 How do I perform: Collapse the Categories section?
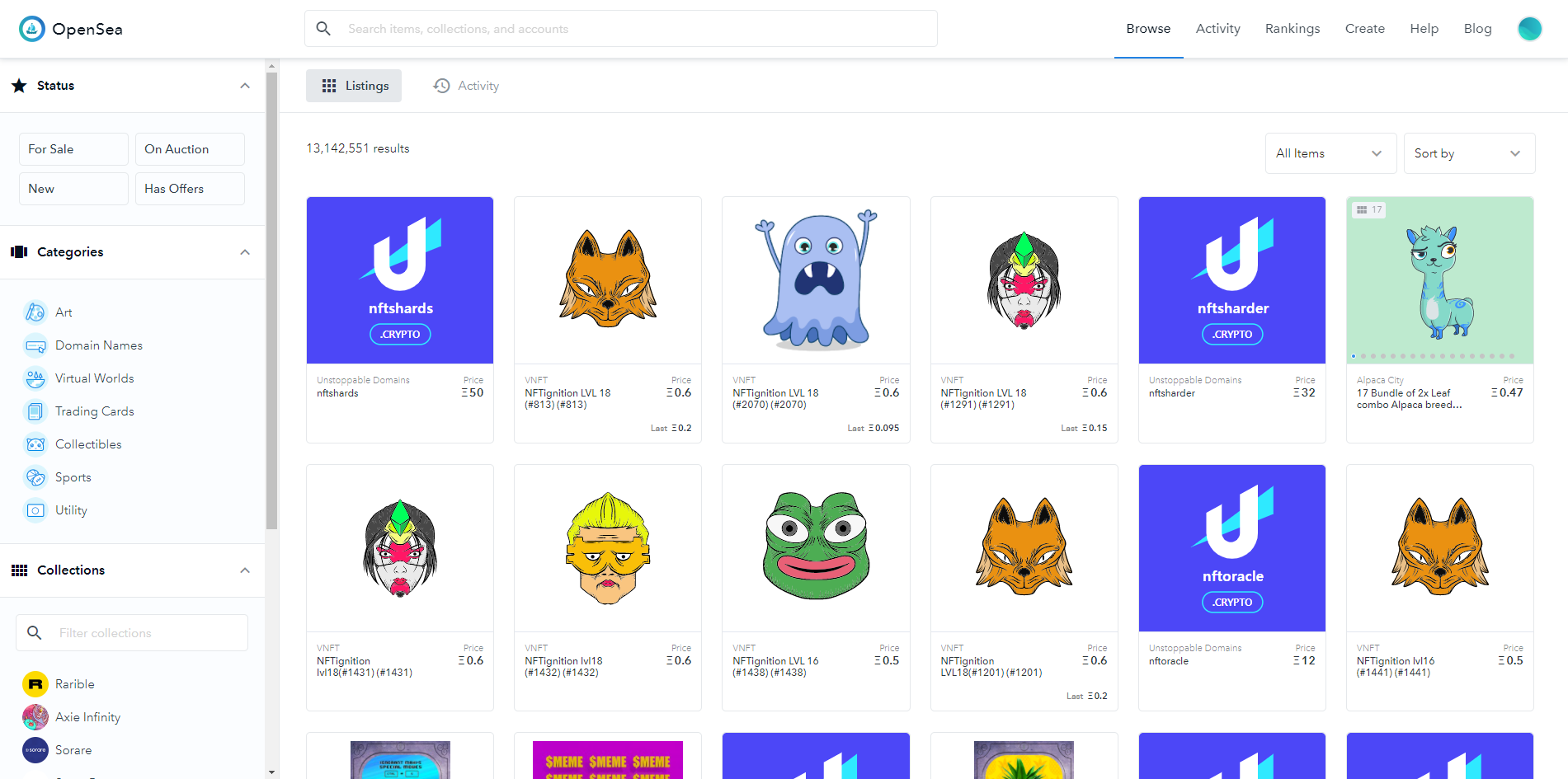pos(245,252)
